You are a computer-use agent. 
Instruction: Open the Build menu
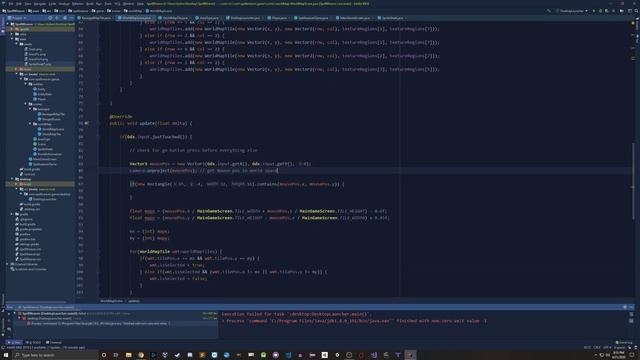click(x=89, y=4)
